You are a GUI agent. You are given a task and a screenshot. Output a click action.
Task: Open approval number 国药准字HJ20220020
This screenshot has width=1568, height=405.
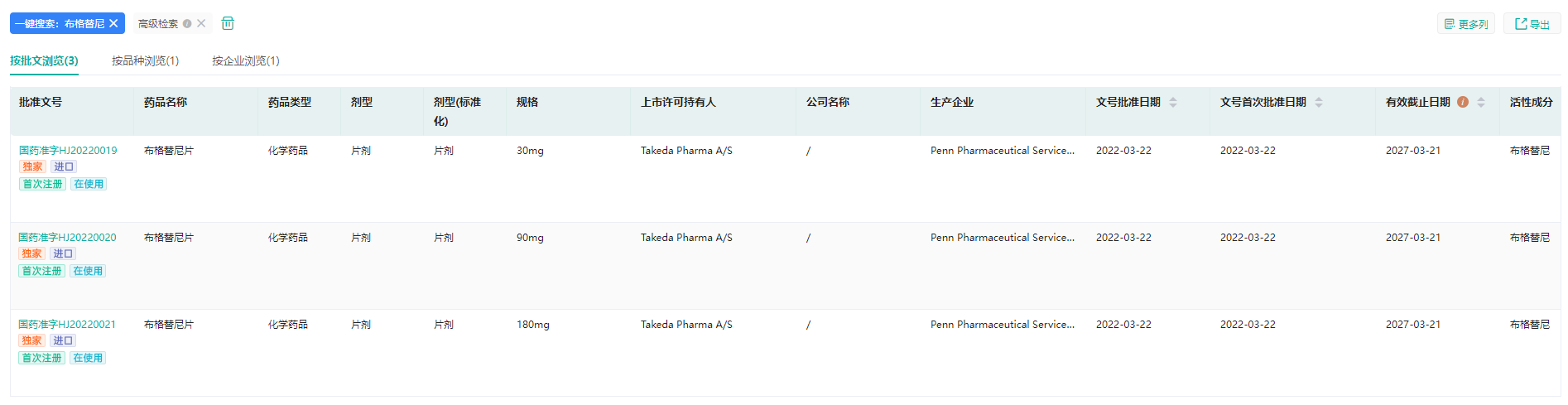tap(68, 238)
